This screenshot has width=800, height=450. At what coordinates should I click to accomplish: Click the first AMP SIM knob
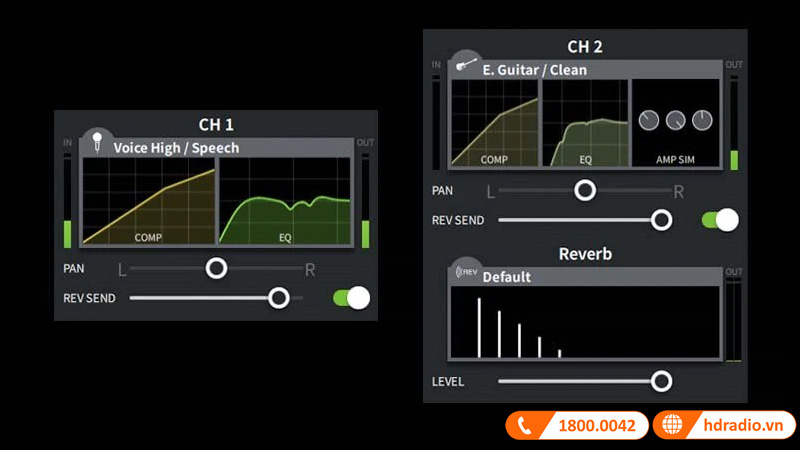click(649, 120)
